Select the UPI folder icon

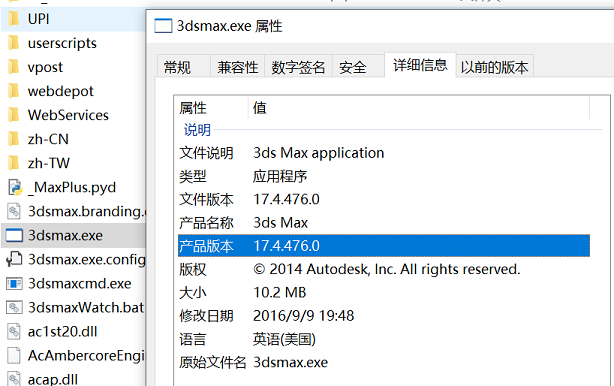click(x=13, y=19)
